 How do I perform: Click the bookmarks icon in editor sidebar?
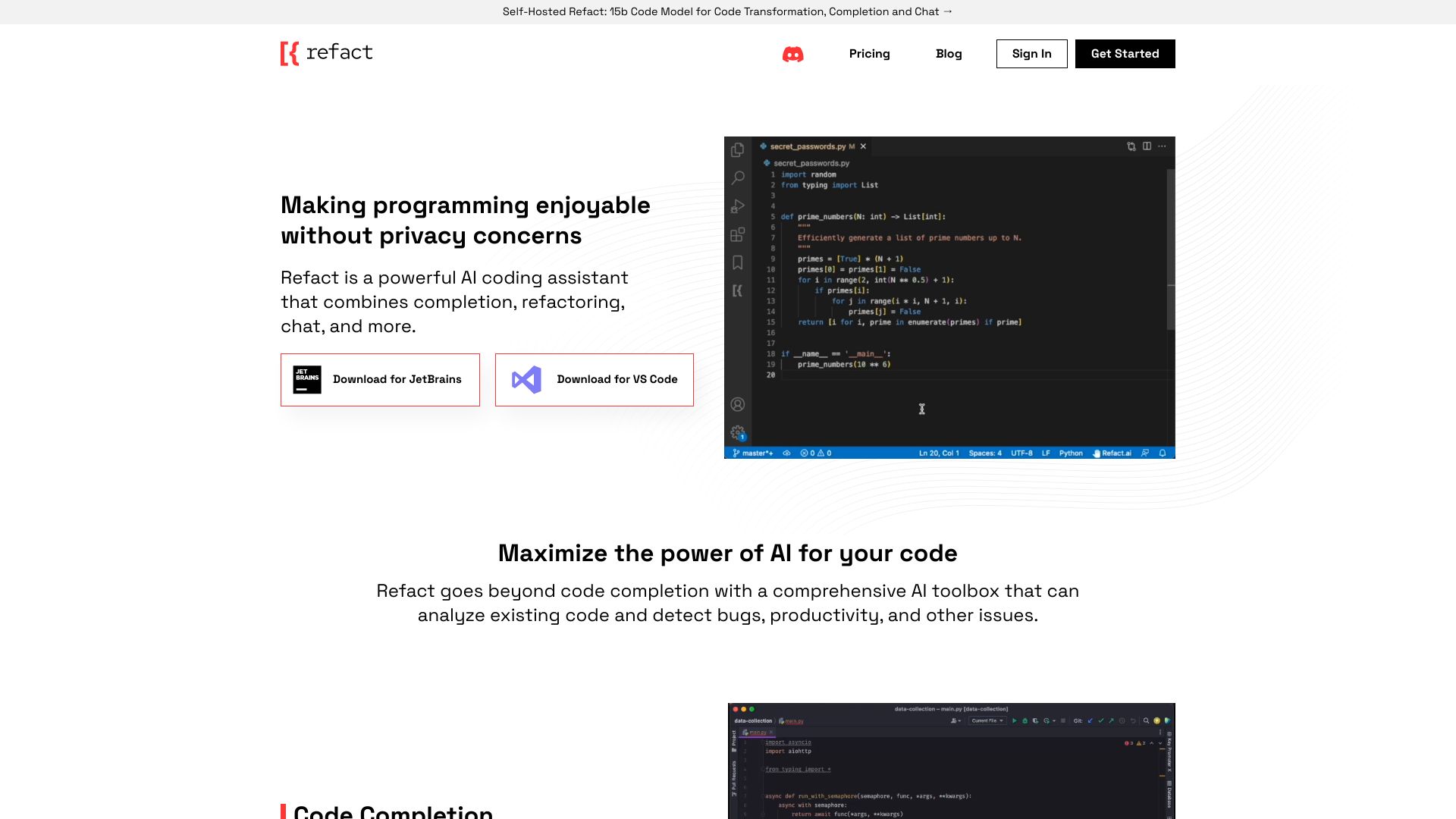click(x=739, y=262)
